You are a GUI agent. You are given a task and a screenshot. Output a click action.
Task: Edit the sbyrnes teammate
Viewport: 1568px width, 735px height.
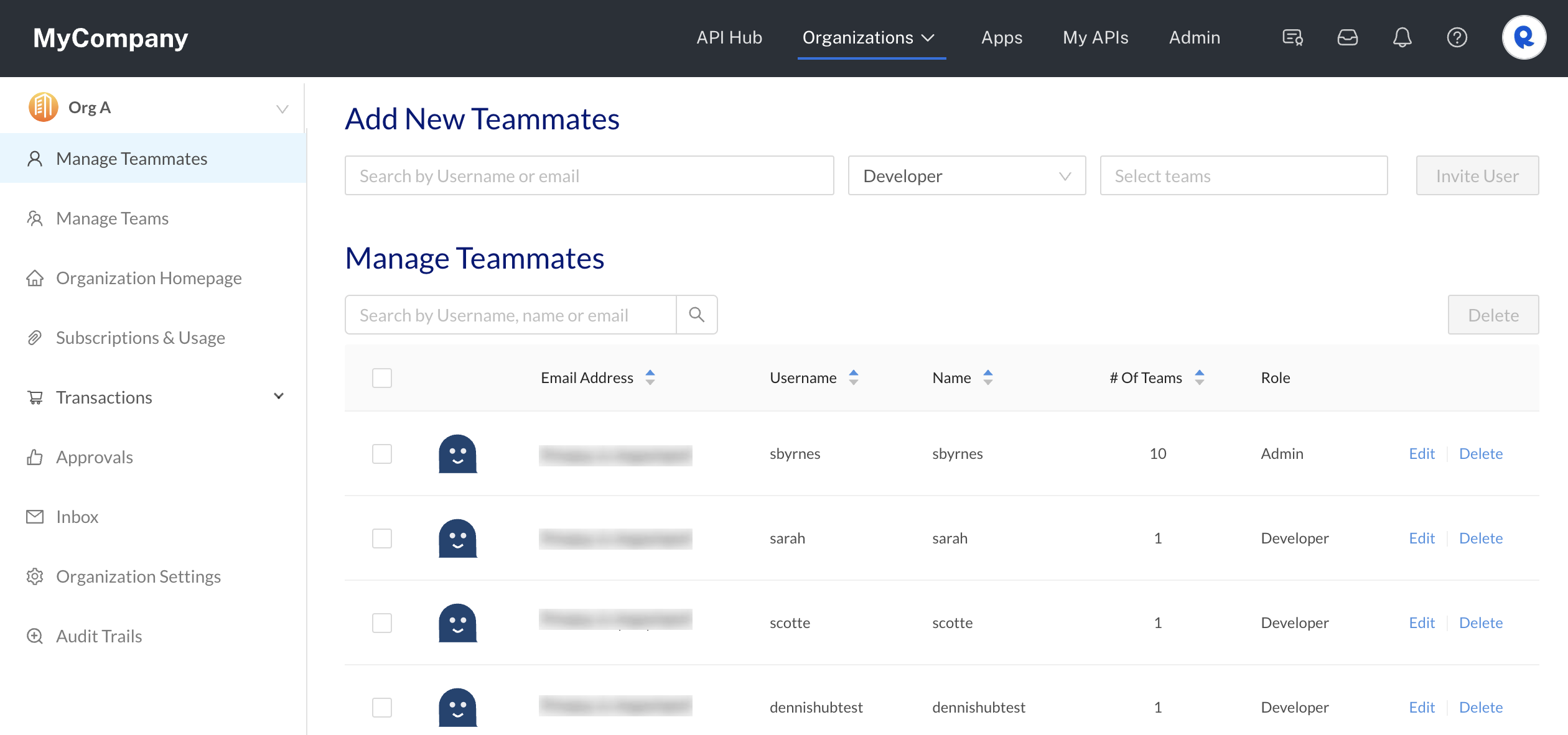pos(1422,453)
